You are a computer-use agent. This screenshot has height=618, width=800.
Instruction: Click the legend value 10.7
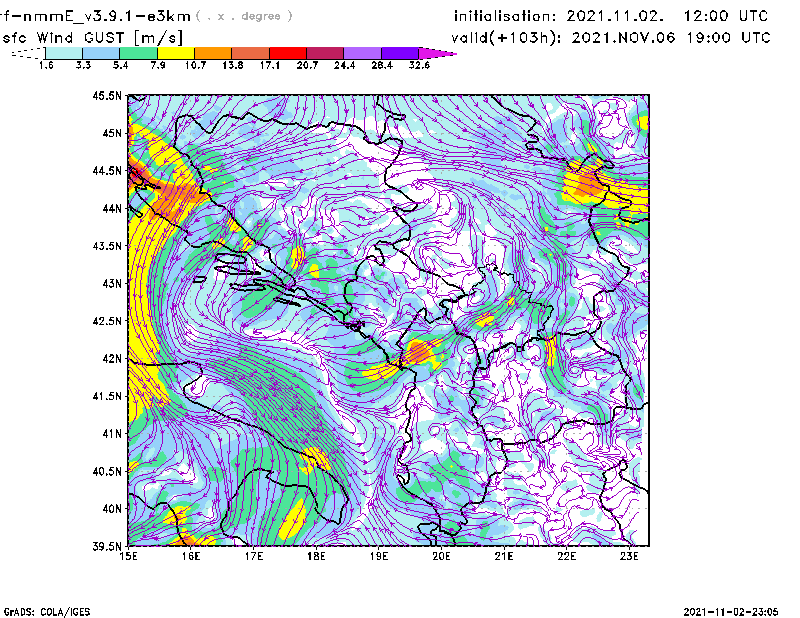pos(195,65)
